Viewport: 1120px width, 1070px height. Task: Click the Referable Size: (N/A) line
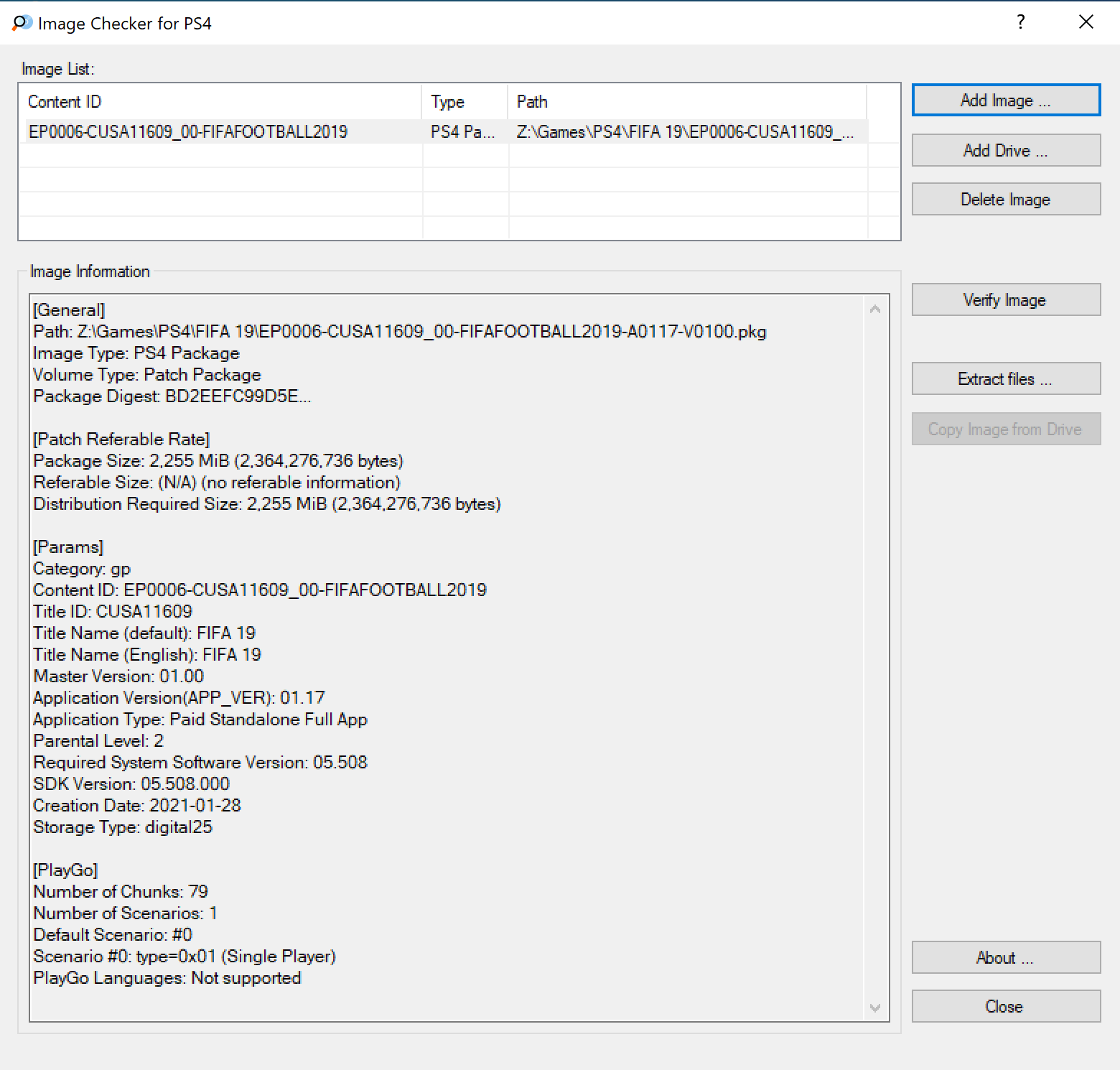[217, 482]
